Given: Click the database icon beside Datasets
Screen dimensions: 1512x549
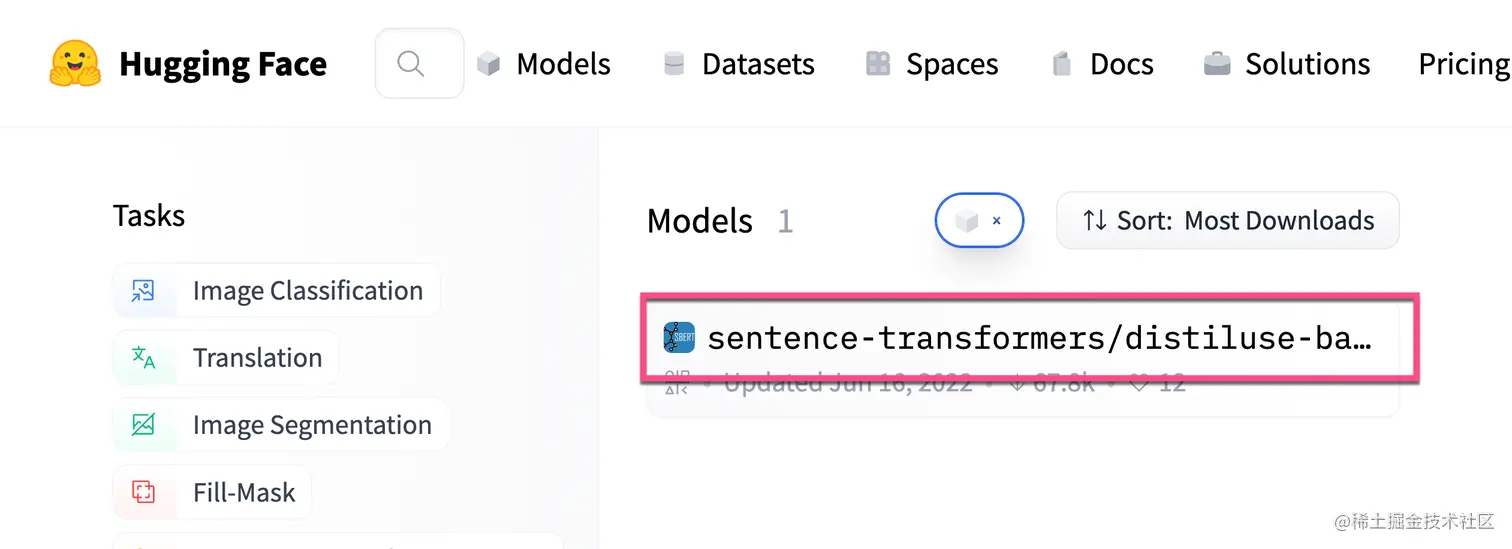Looking at the screenshot, I should pyautogui.click(x=674, y=64).
